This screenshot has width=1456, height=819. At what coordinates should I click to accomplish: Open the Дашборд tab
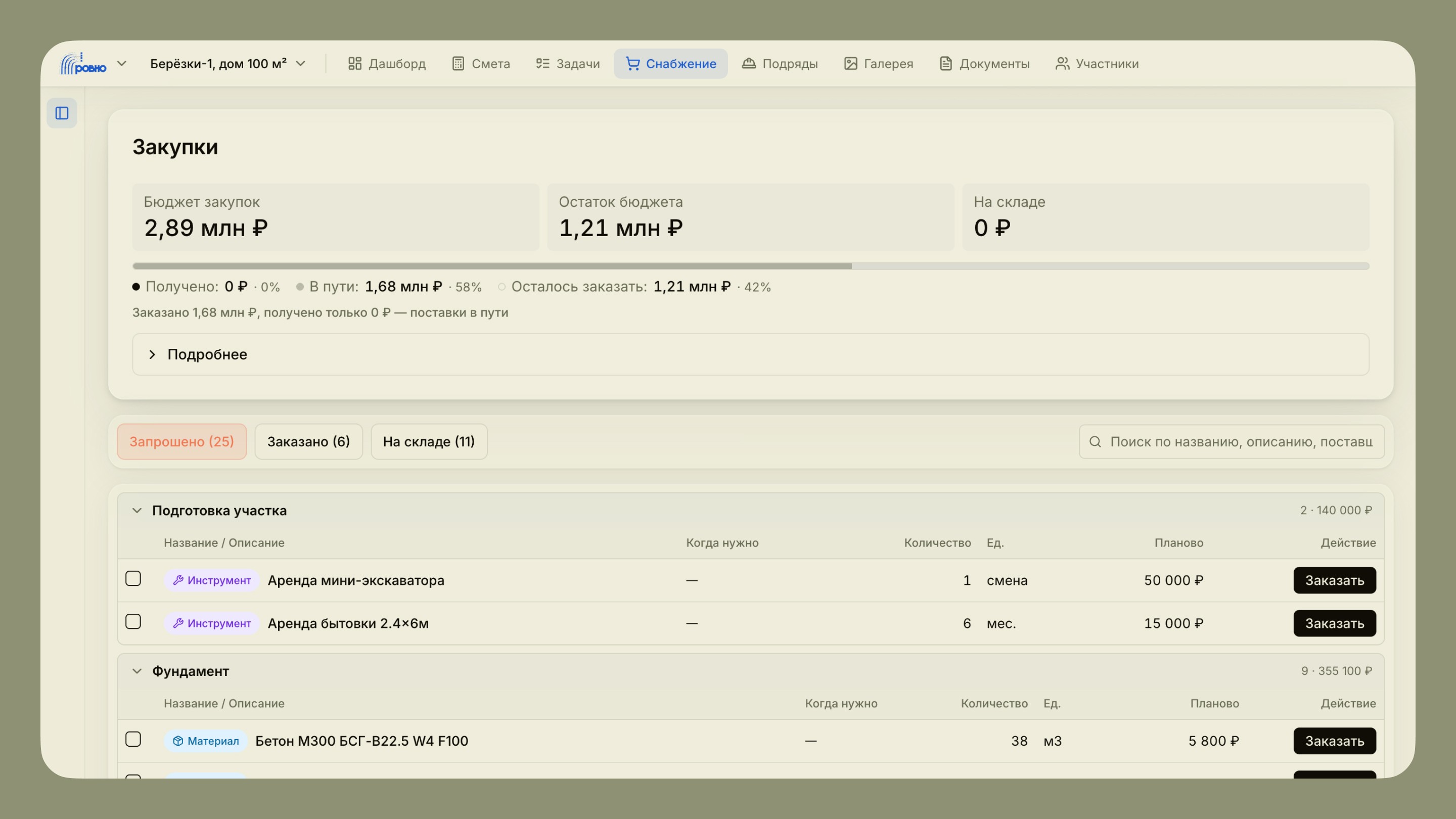coord(387,63)
